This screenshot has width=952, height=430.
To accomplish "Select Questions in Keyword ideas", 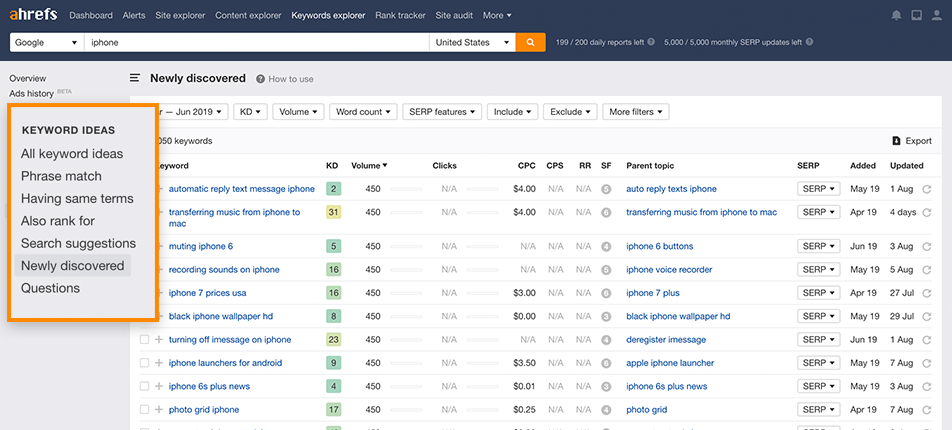I will 50,288.
